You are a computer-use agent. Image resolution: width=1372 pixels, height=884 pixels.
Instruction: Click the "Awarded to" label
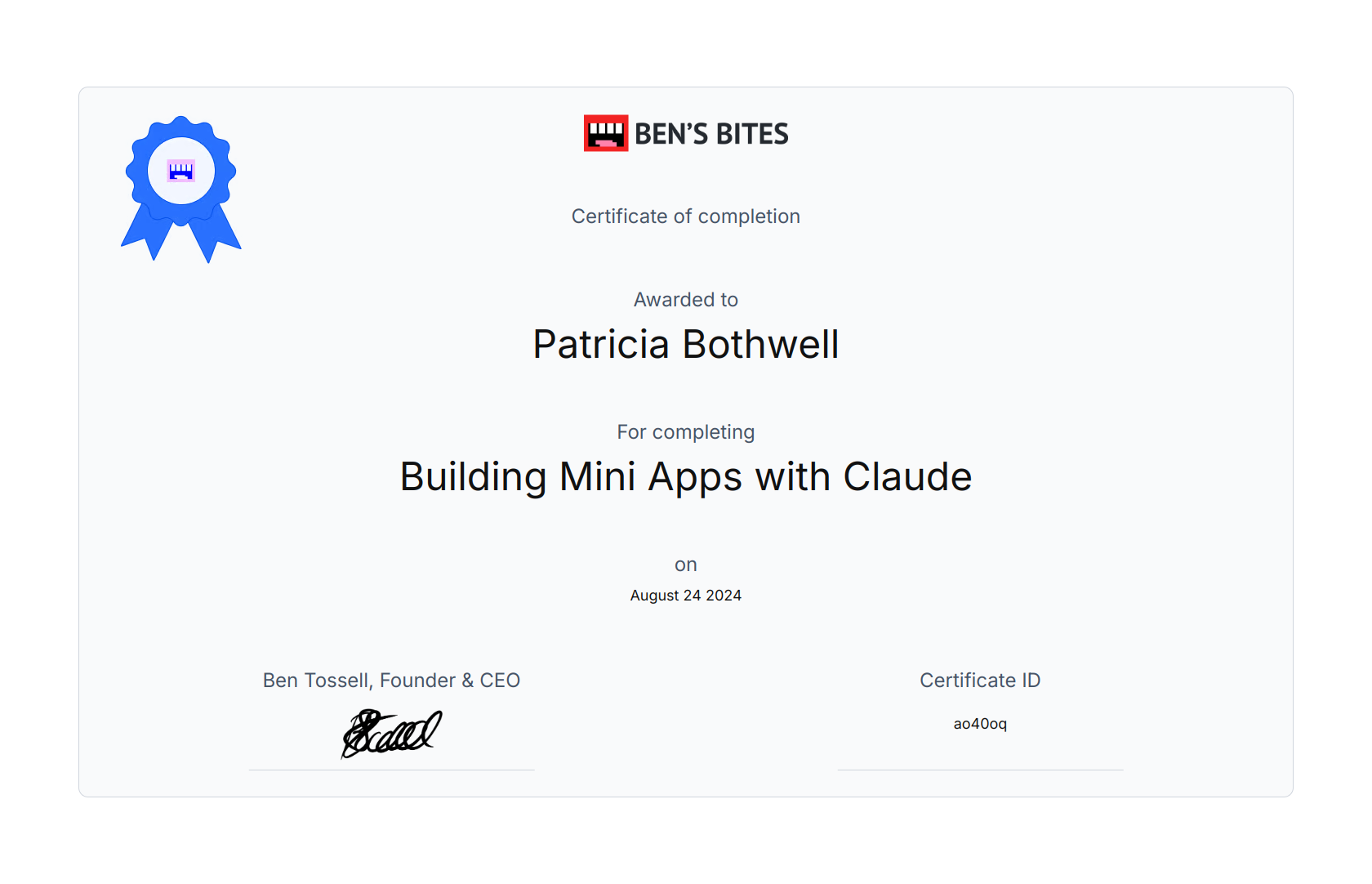pyautogui.click(x=686, y=300)
